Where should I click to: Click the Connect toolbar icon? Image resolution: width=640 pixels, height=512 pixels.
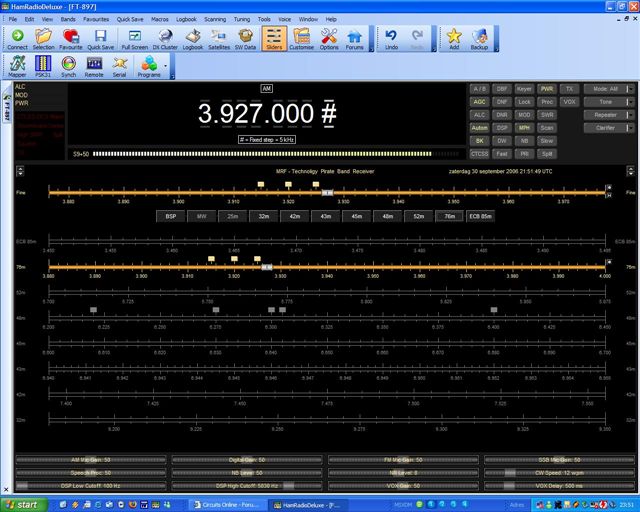[x=17, y=38]
